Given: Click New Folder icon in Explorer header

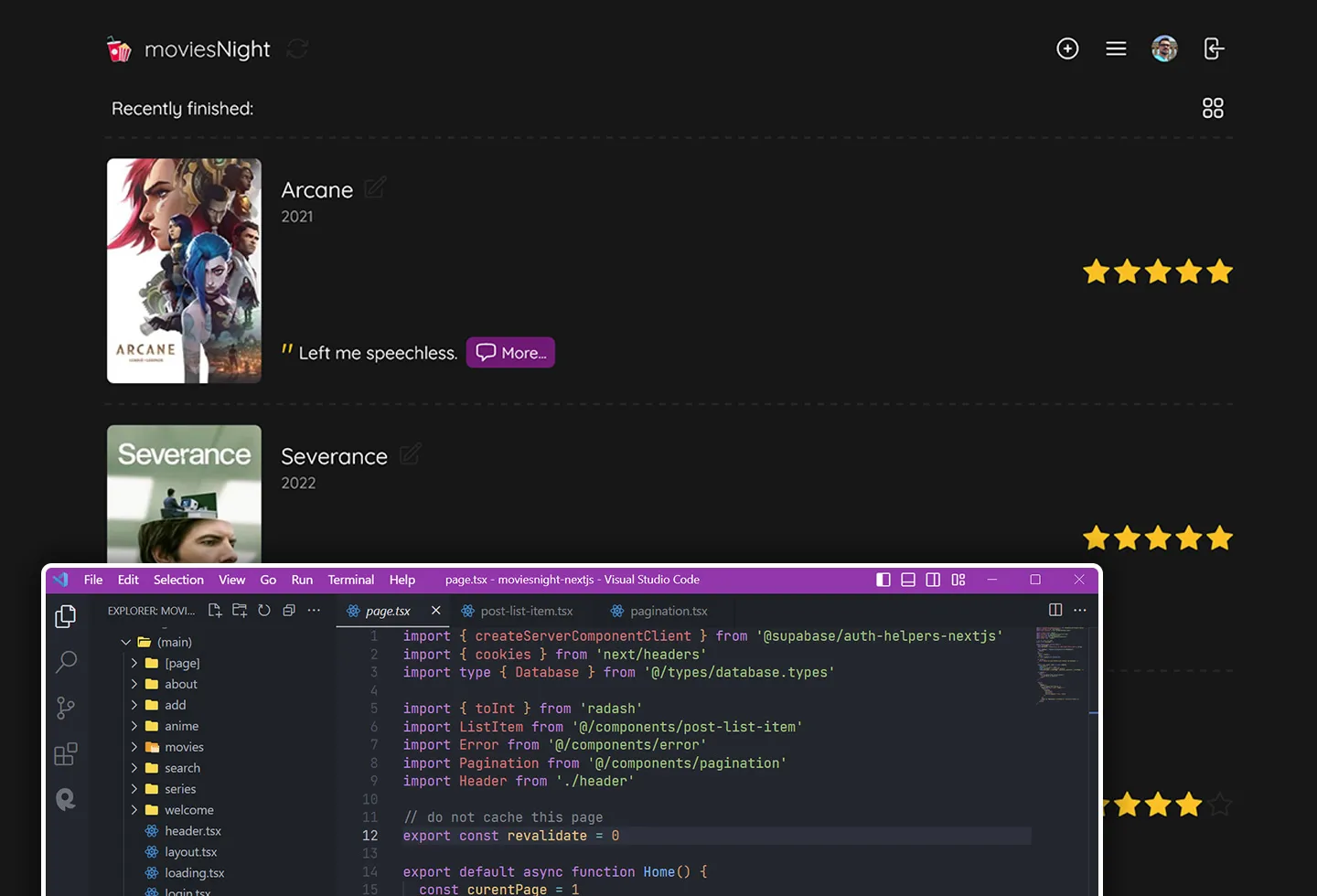Looking at the screenshot, I should coord(240,610).
